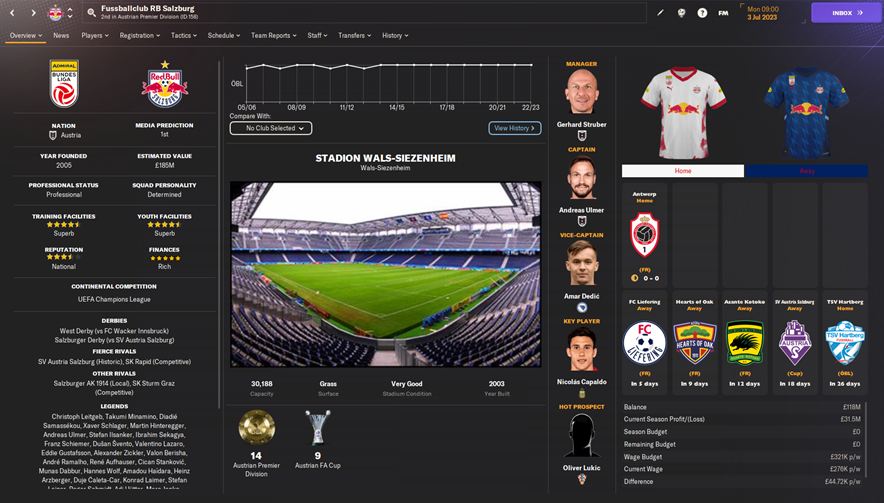The height and width of the screenshot is (503, 884).
Task: Click the nationality flag under Gerhard Struber
Action: 582,136
